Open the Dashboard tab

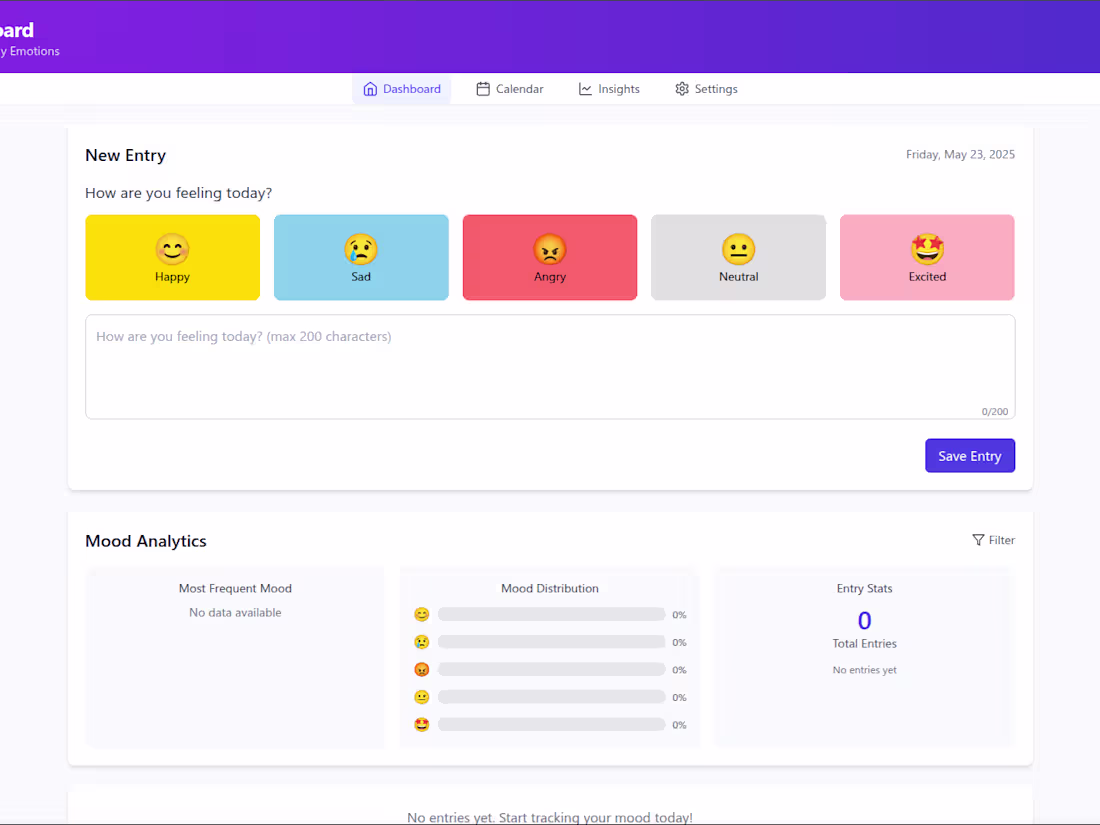(x=401, y=89)
